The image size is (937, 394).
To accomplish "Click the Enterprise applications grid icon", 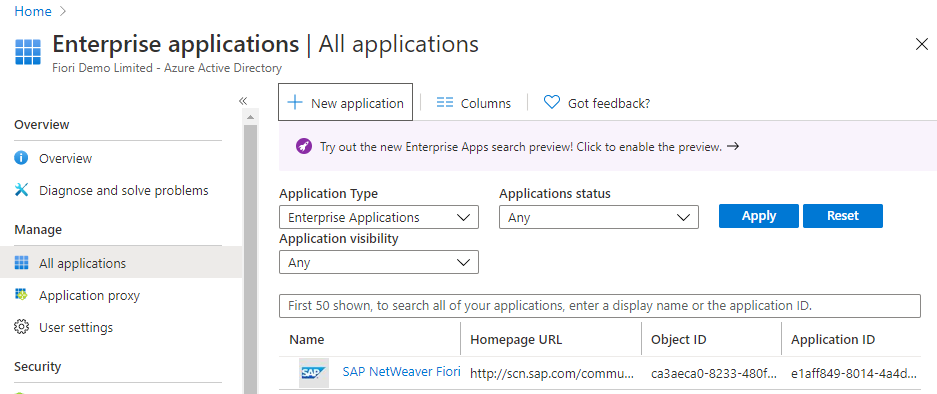I will click(x=27, y=53).
